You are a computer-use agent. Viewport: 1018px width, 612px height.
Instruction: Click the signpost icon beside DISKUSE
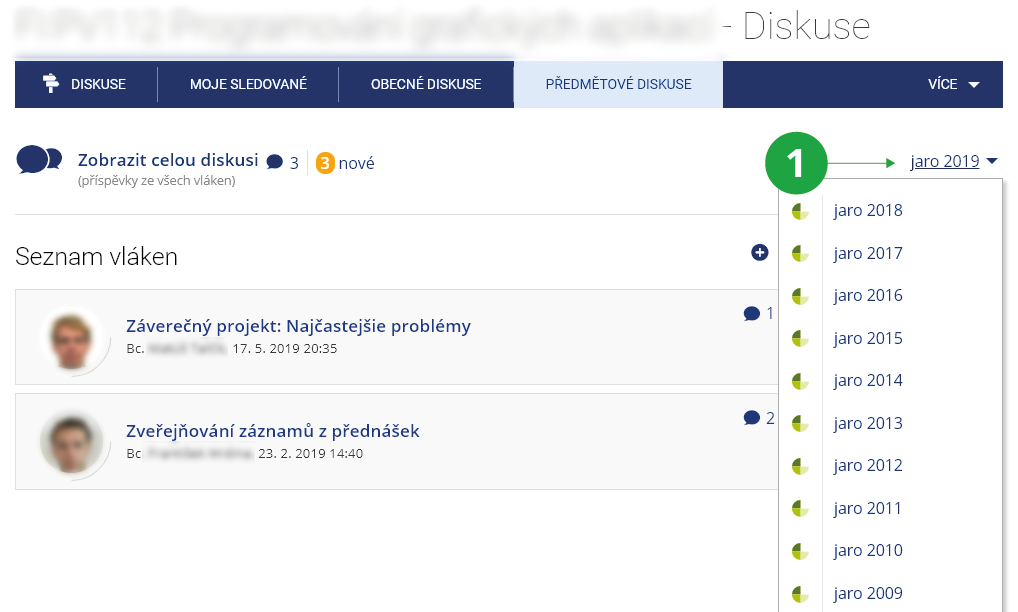[51, 84]
